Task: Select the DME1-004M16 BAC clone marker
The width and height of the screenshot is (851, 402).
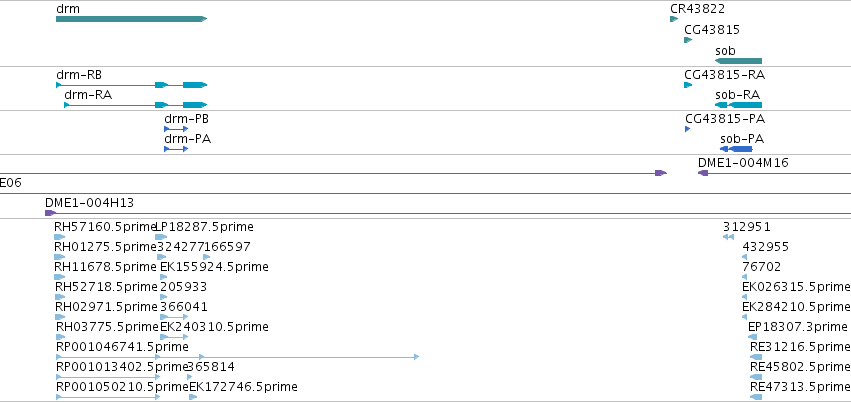Action: (703, 173)
